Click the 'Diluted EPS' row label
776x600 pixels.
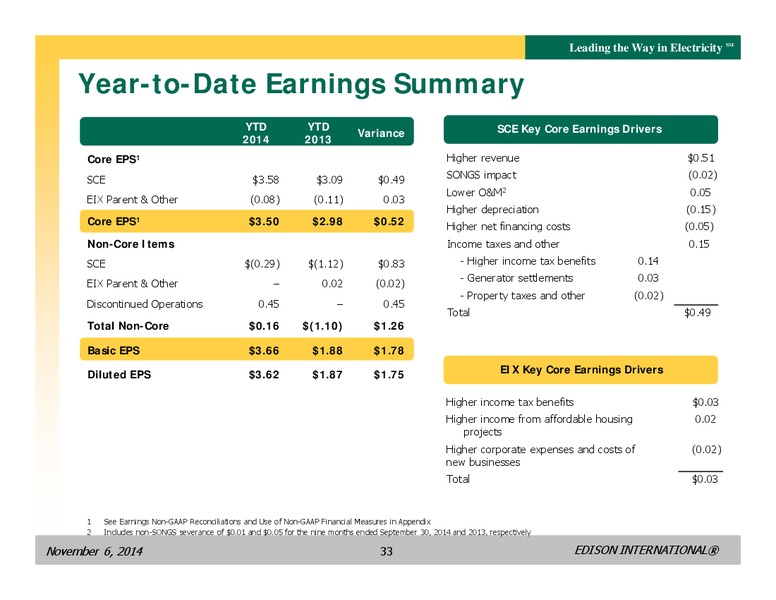click(119, 375)
